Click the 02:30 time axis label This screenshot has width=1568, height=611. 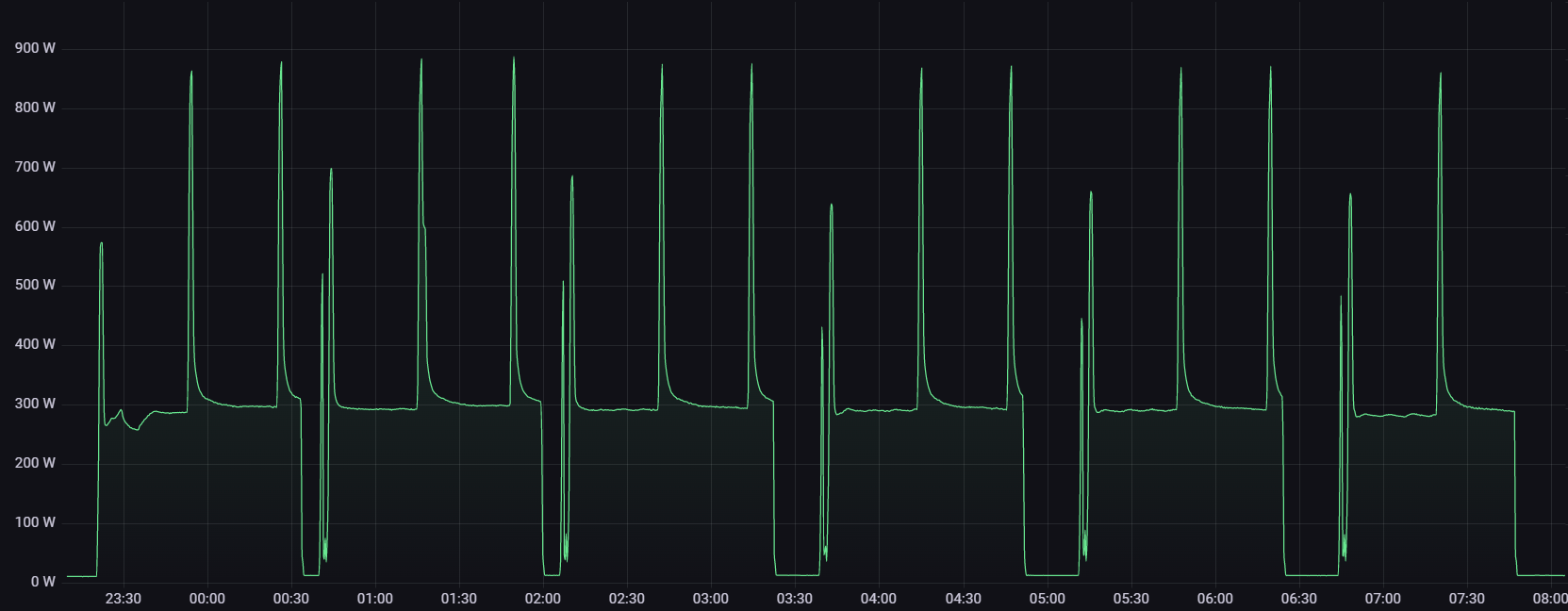click(x=626, y=599)
